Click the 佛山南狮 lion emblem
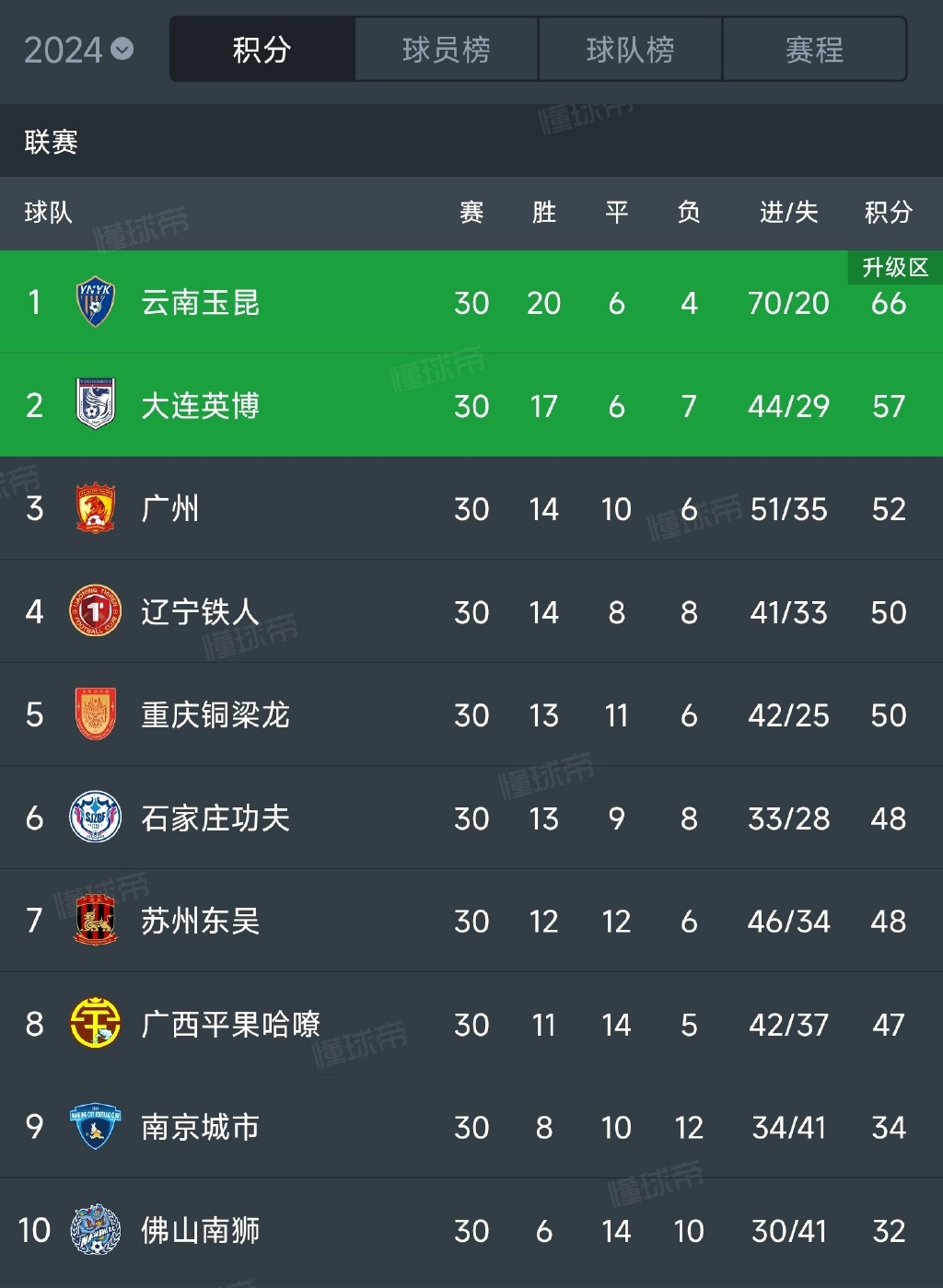Viewport: 943px width, 1288px height. [x=95, y=1230]
